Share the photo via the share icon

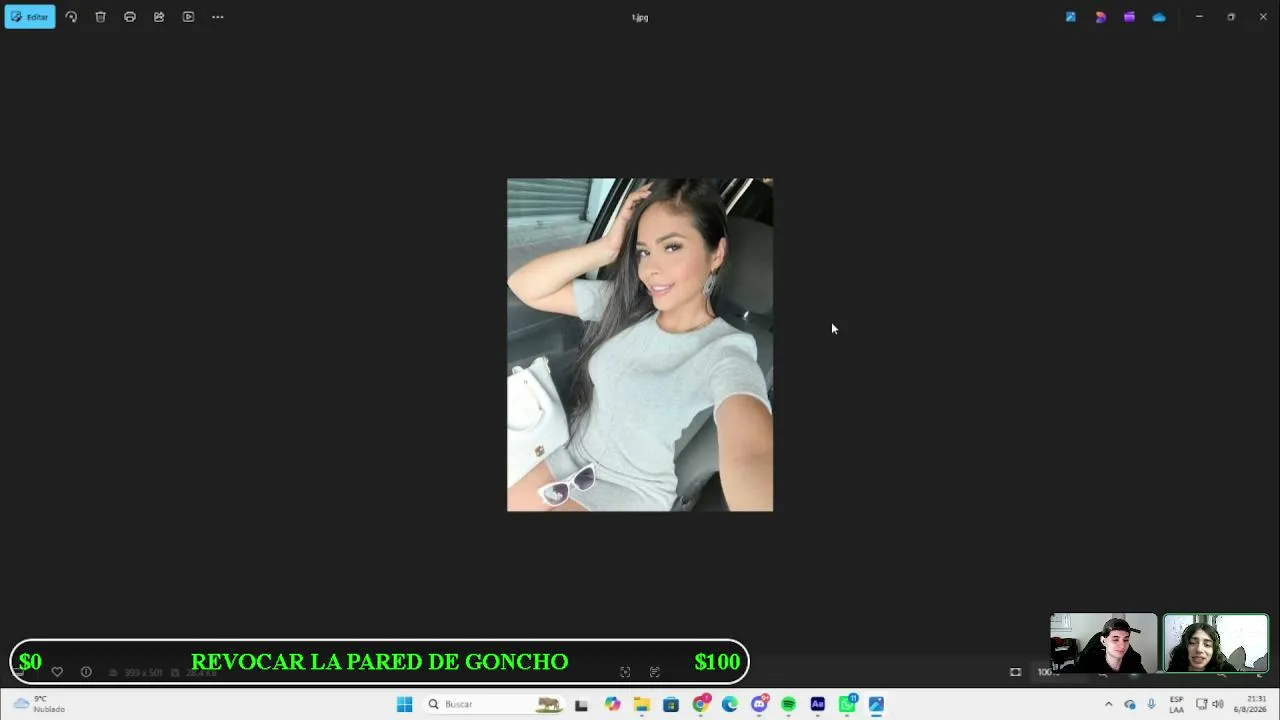pos(159,17)
